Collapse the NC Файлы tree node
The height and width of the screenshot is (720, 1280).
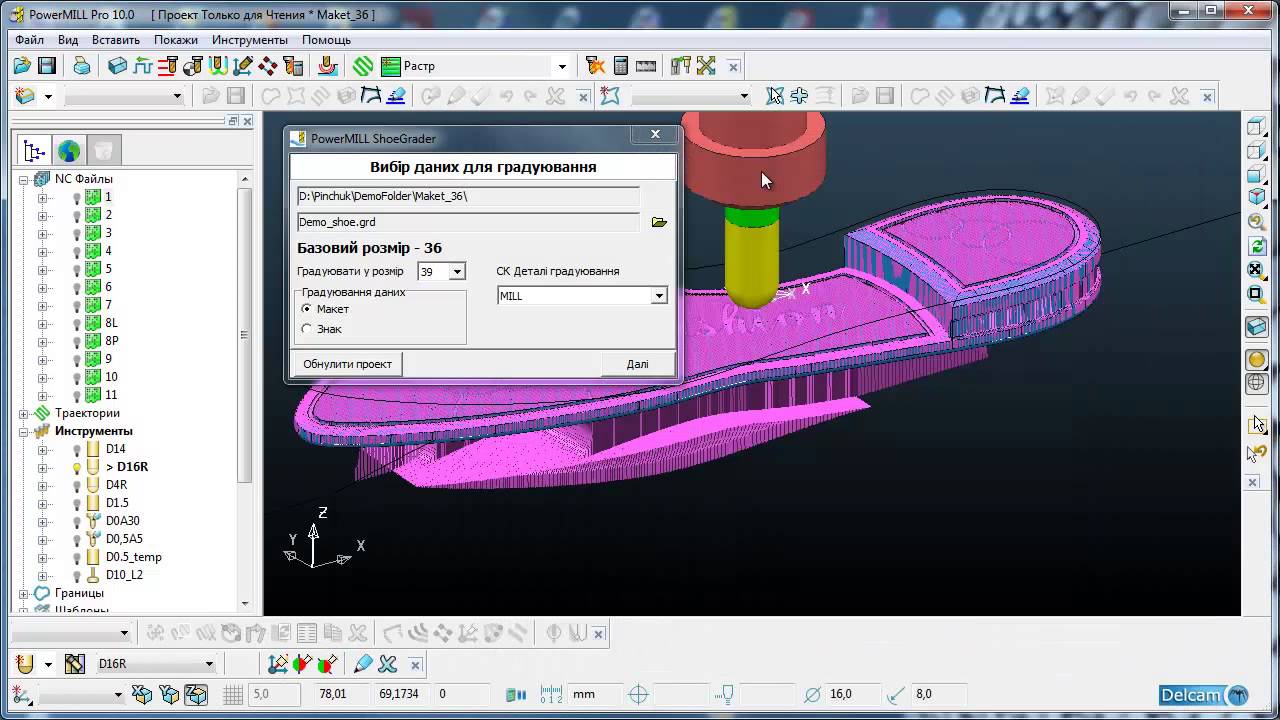24,179
